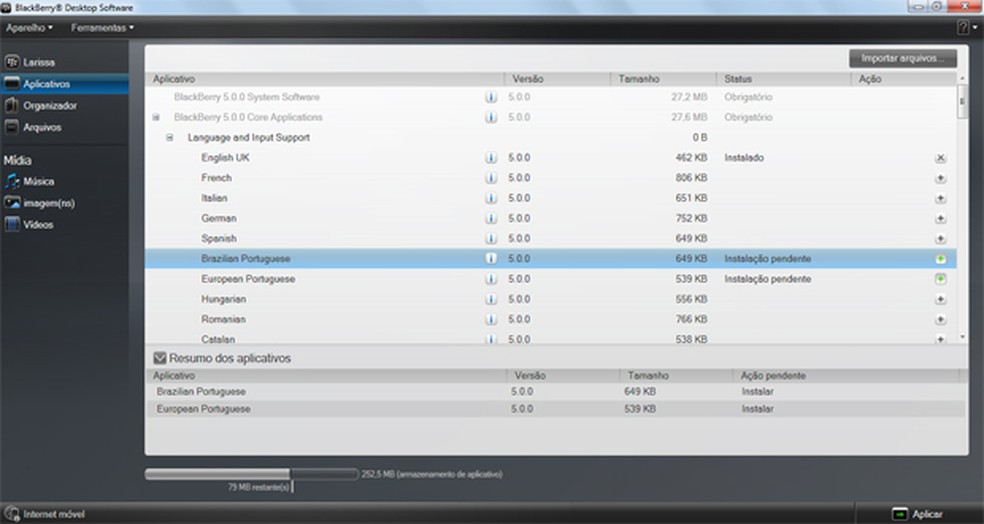Add Romanian language with plus icon
Image resolution: width=984 pixels, height=524 pixels.
point(940,319)
